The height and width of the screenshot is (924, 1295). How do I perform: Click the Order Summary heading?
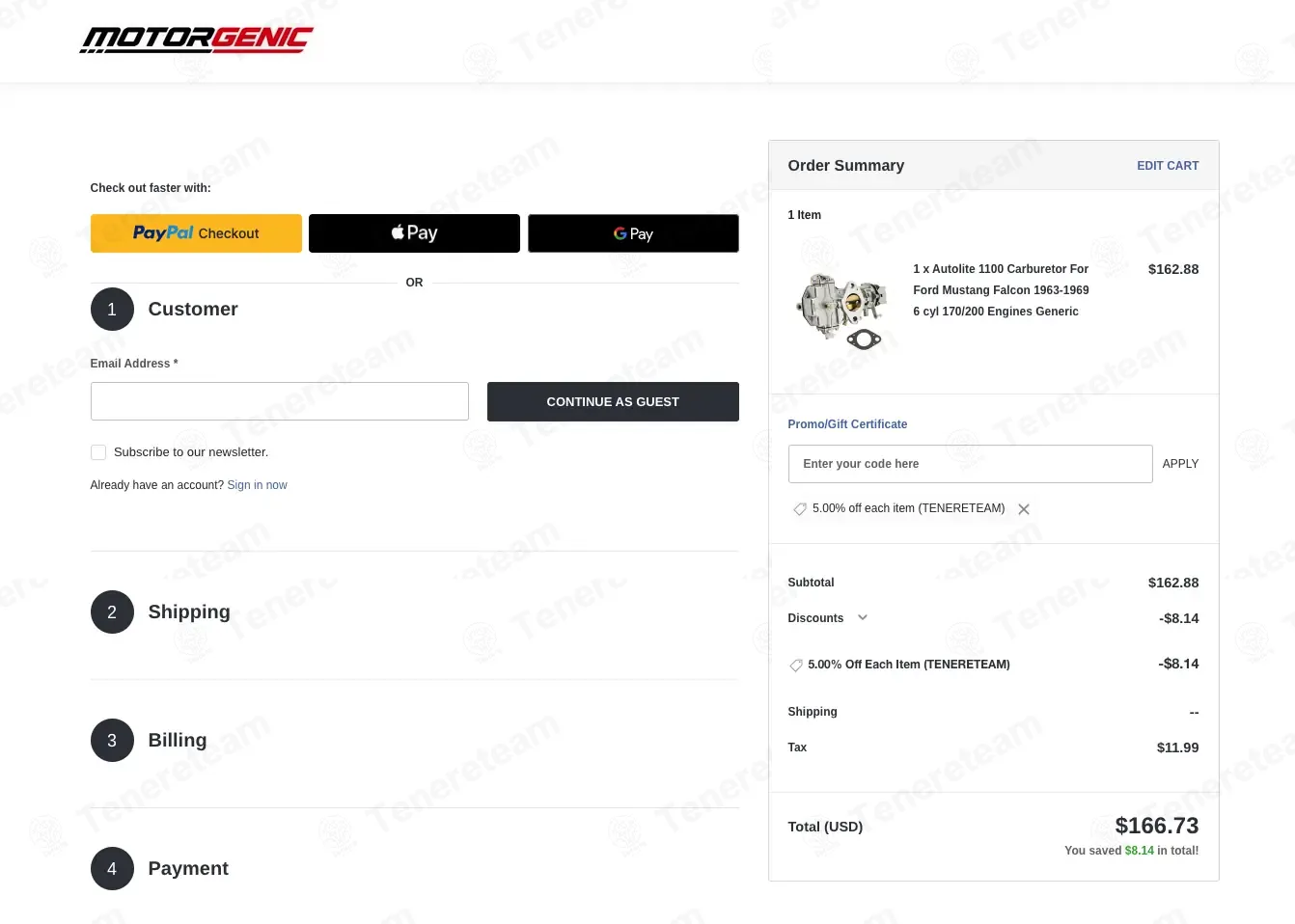point(846,166)
